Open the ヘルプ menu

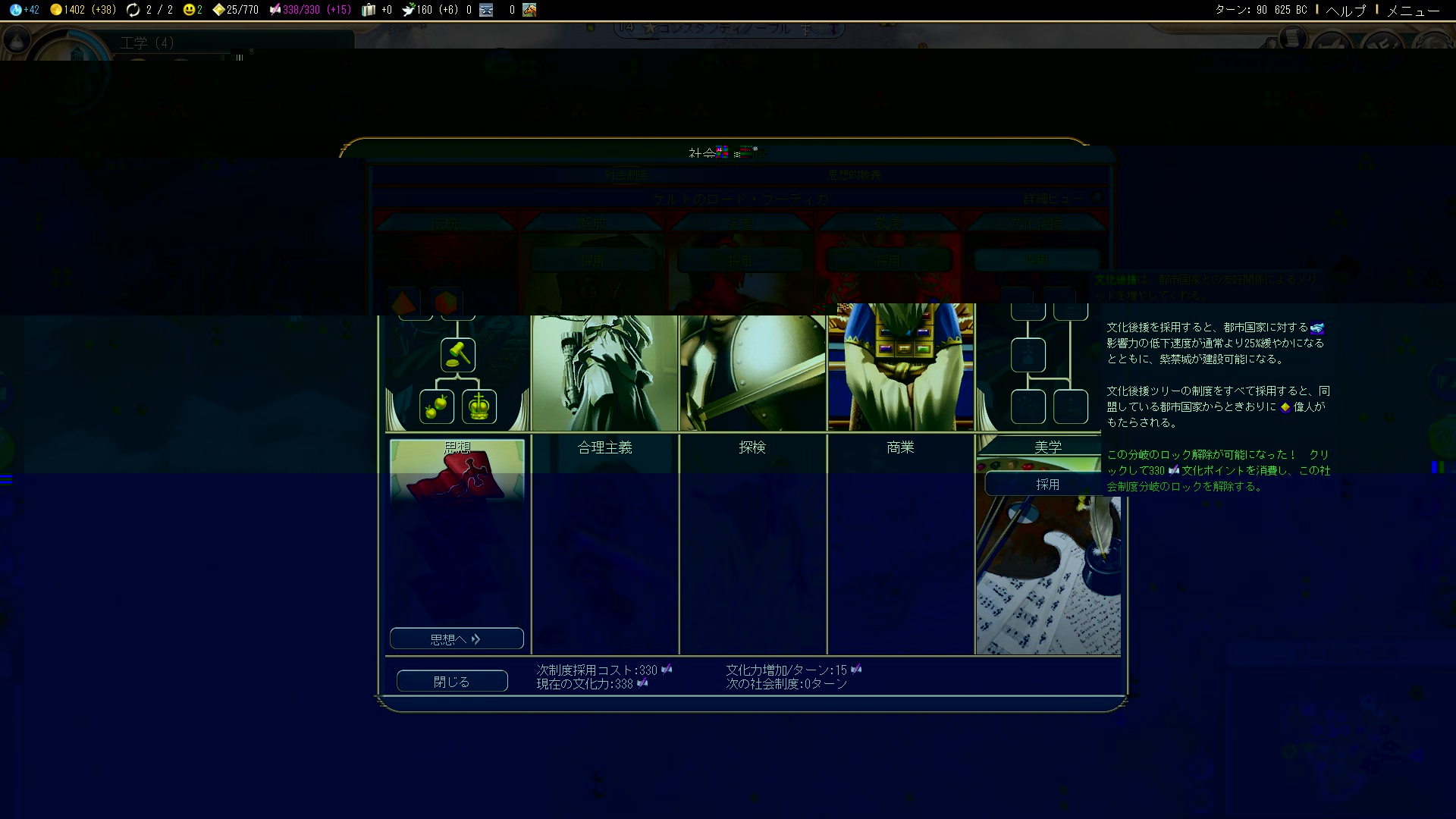tap(1346, 11)
